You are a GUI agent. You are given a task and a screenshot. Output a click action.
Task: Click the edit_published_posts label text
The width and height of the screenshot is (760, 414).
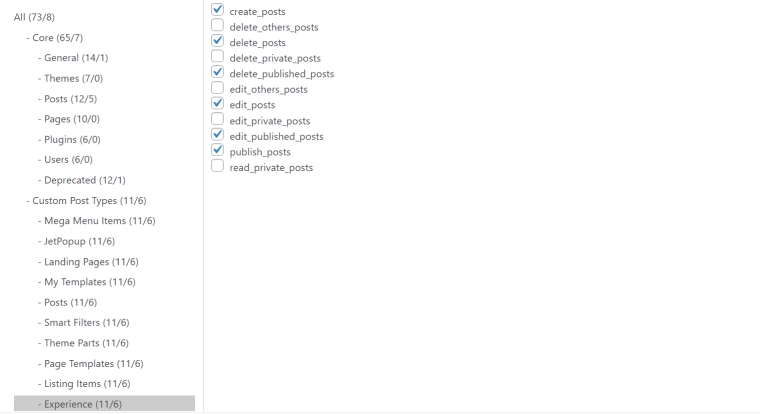pos(276,136)
